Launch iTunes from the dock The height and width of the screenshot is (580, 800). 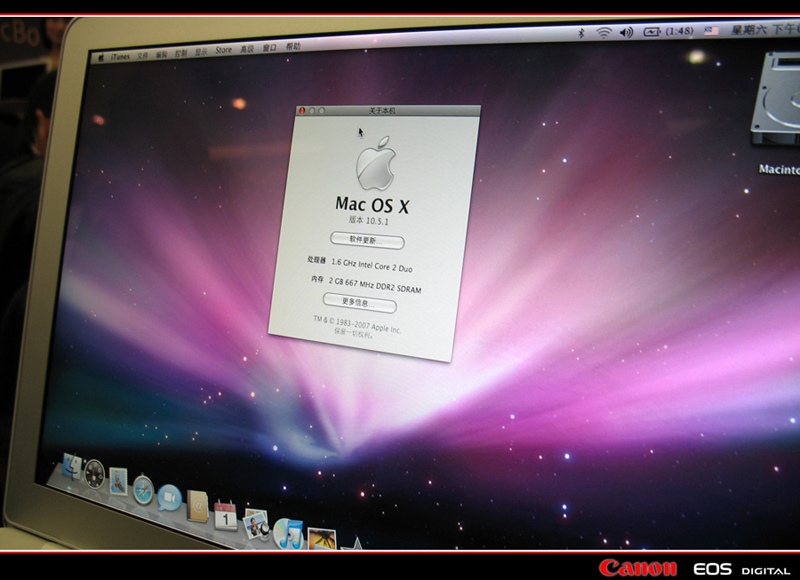click(288, 533)
